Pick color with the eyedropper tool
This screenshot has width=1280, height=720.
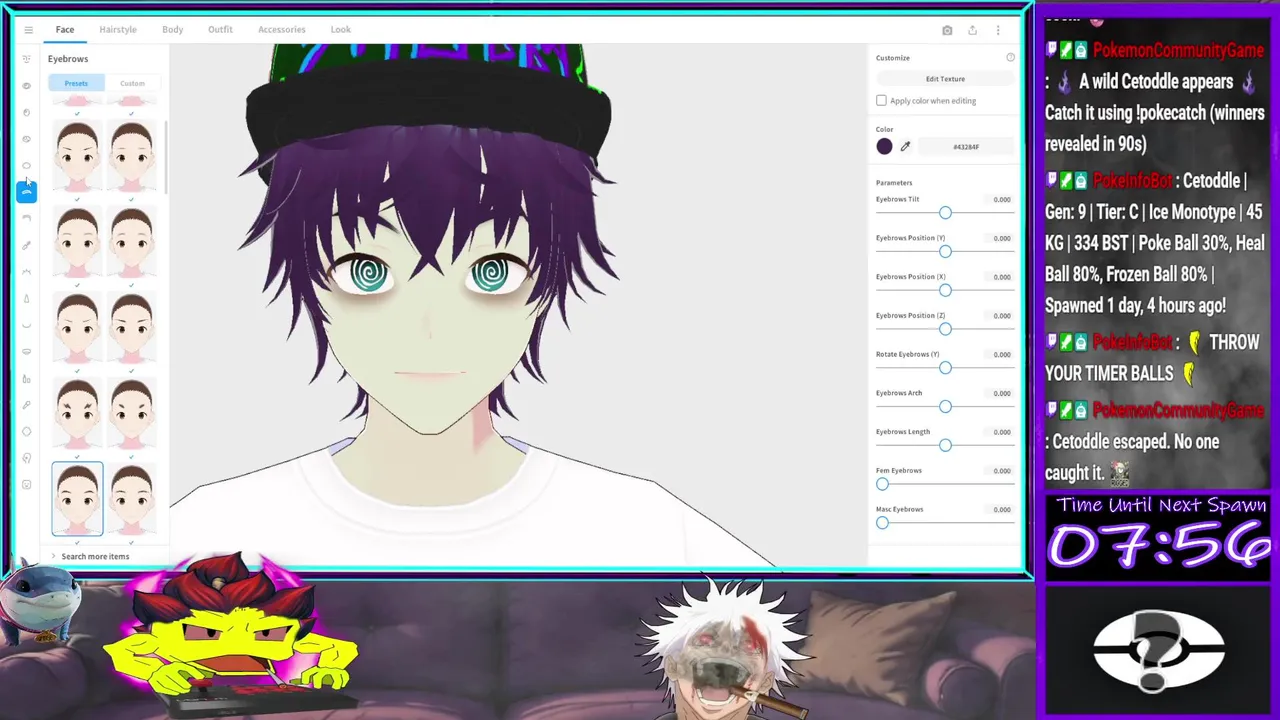pos(905,147)
